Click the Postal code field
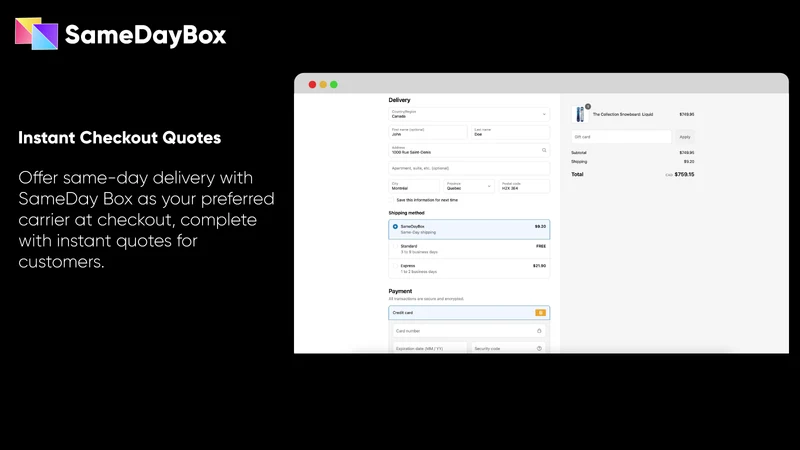The width and height of the screenshot is (800, 450). (524, 186)
